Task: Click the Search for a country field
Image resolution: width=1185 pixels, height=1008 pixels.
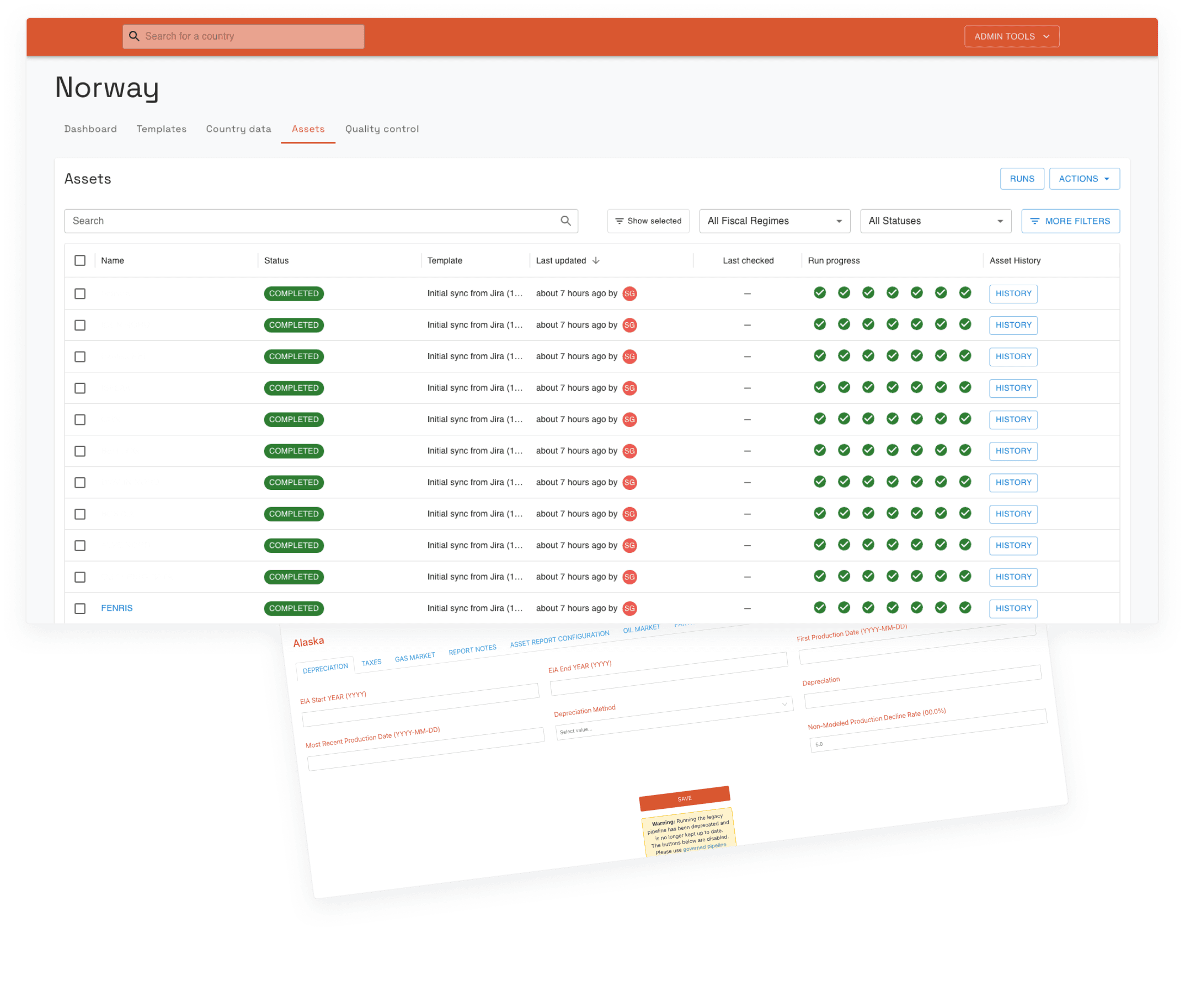Action: pos(243,36)
